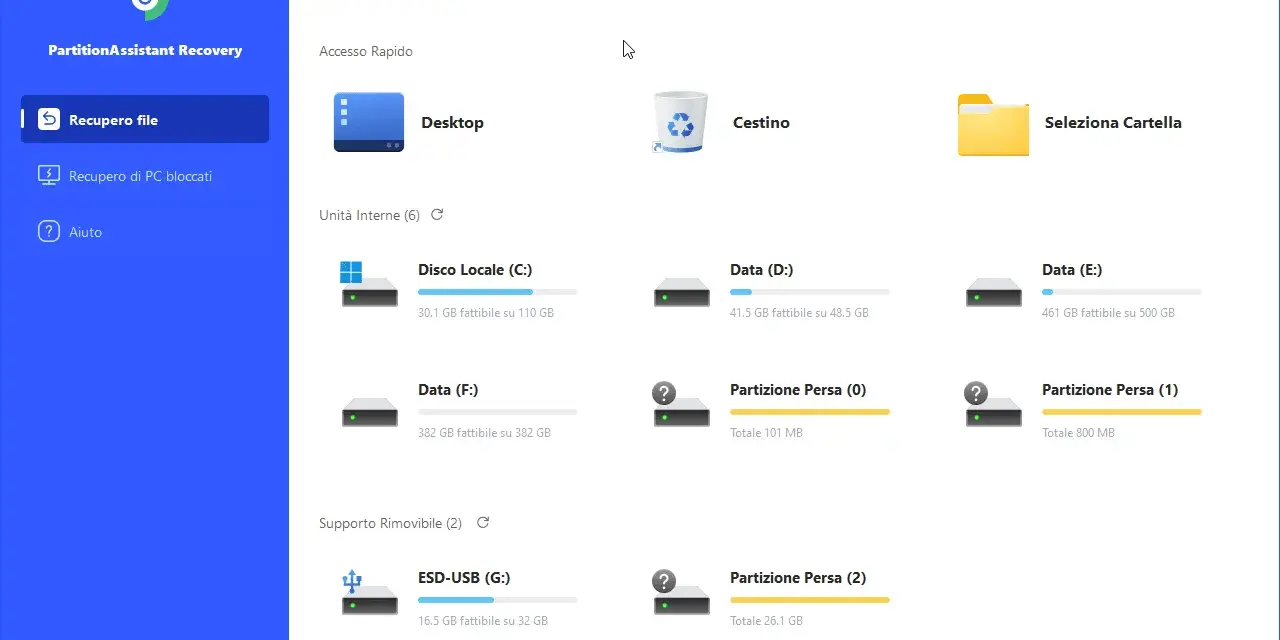The height and width of the screenshot is (640, 1280).
Task: Click text '16.5 GB fattibile su 32 GB'
Action: click(483, 621)
